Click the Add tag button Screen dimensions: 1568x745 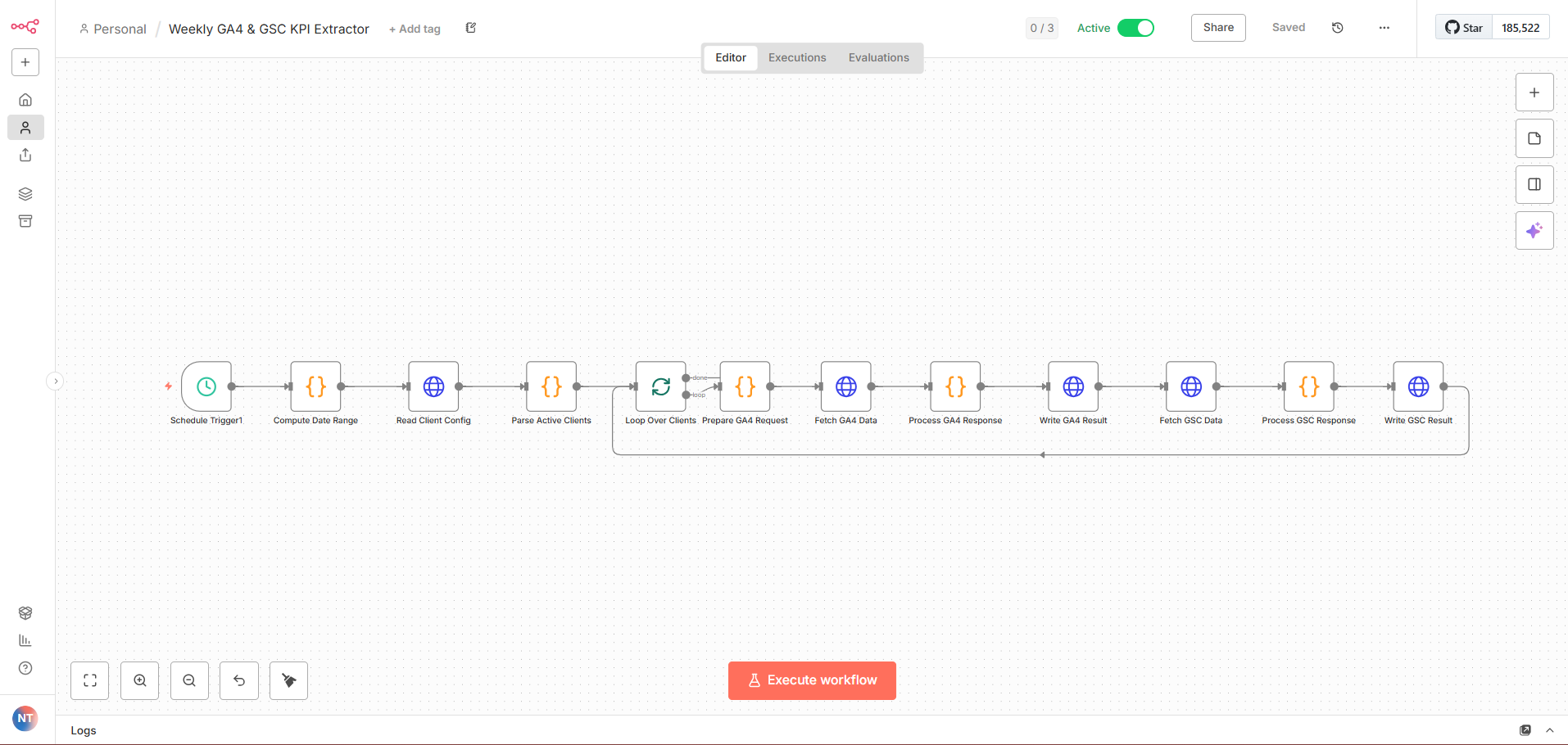pos(415,29)
